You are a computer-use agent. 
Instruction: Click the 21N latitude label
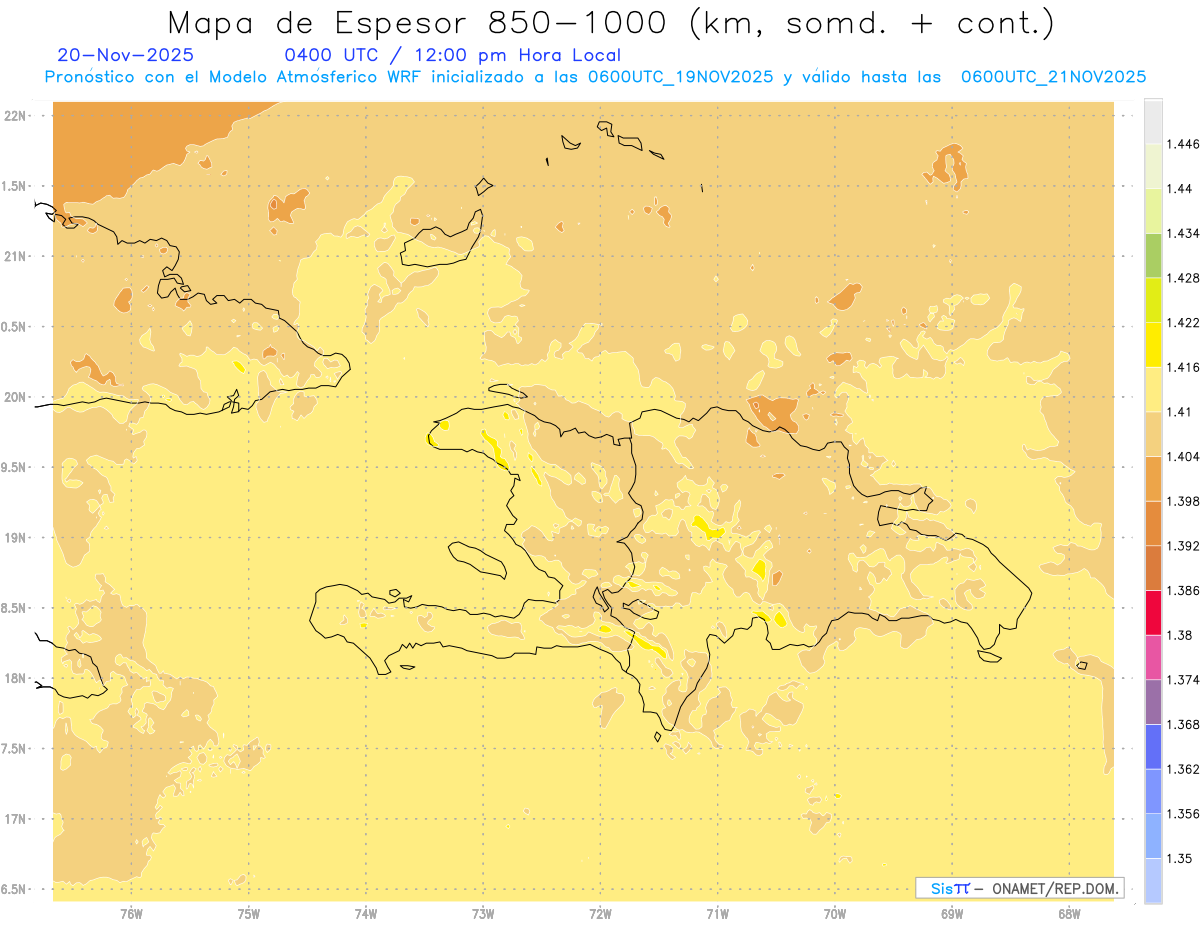coord(15,257)
